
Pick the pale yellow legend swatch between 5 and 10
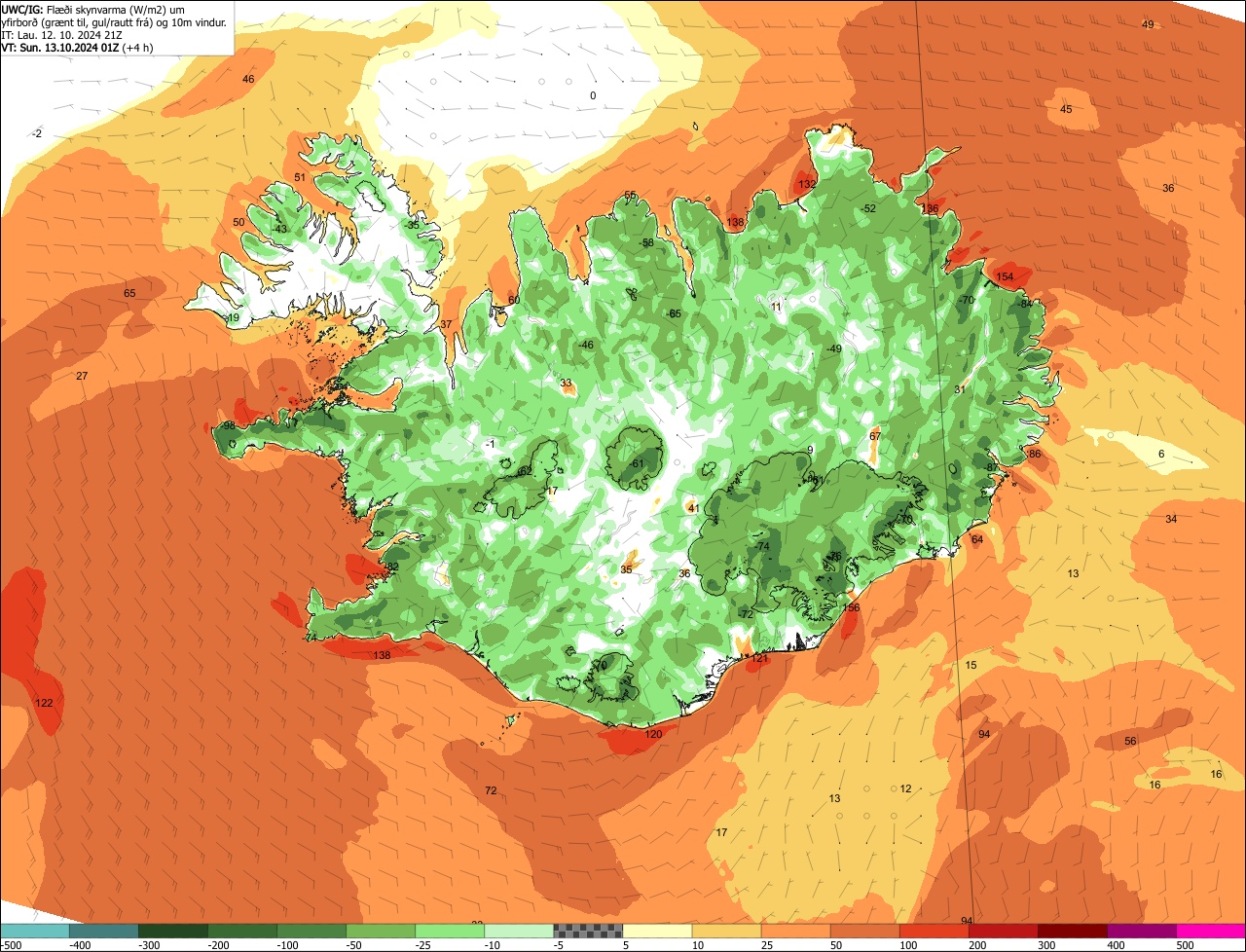657,931
